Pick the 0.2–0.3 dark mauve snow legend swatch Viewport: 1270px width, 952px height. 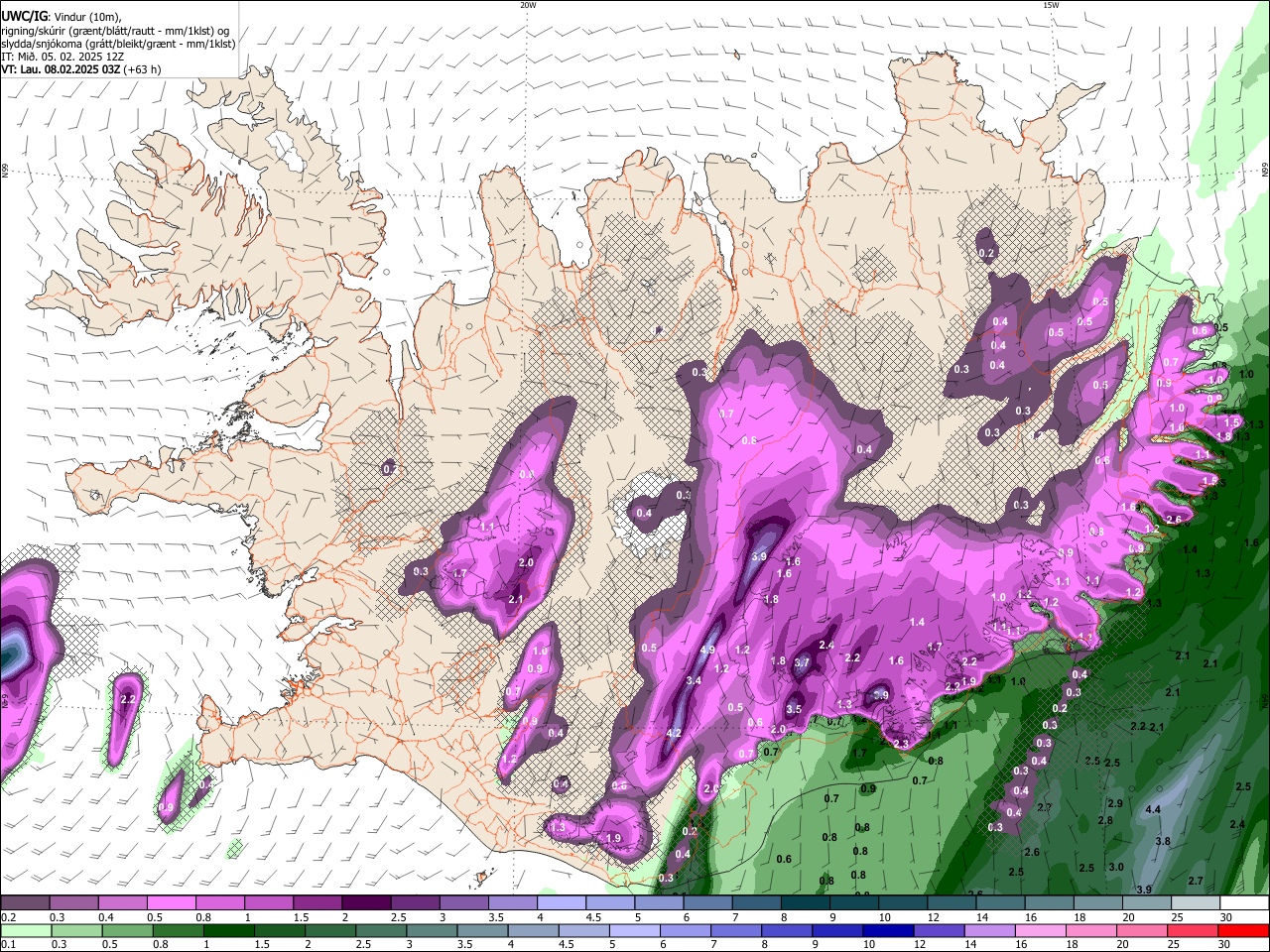click(x=25, y=903)
